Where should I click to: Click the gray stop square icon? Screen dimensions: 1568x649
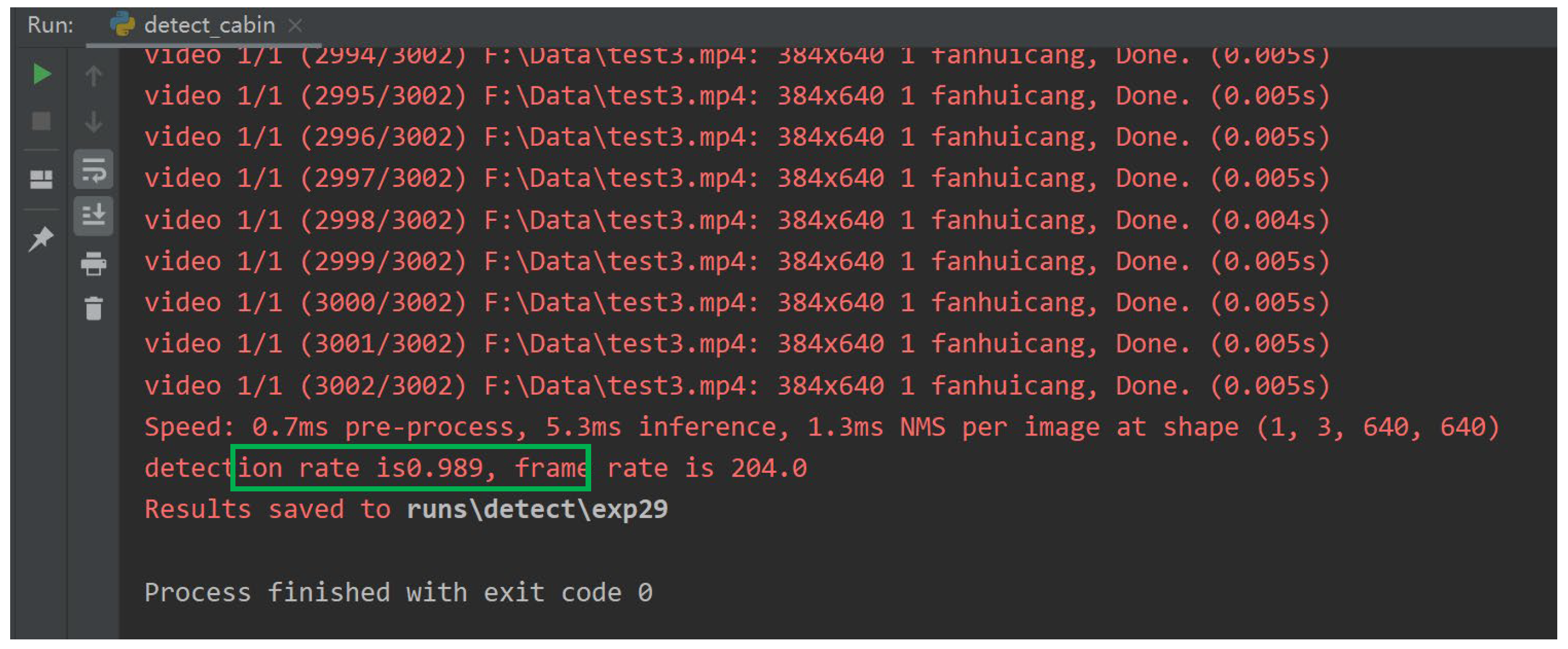41,121
